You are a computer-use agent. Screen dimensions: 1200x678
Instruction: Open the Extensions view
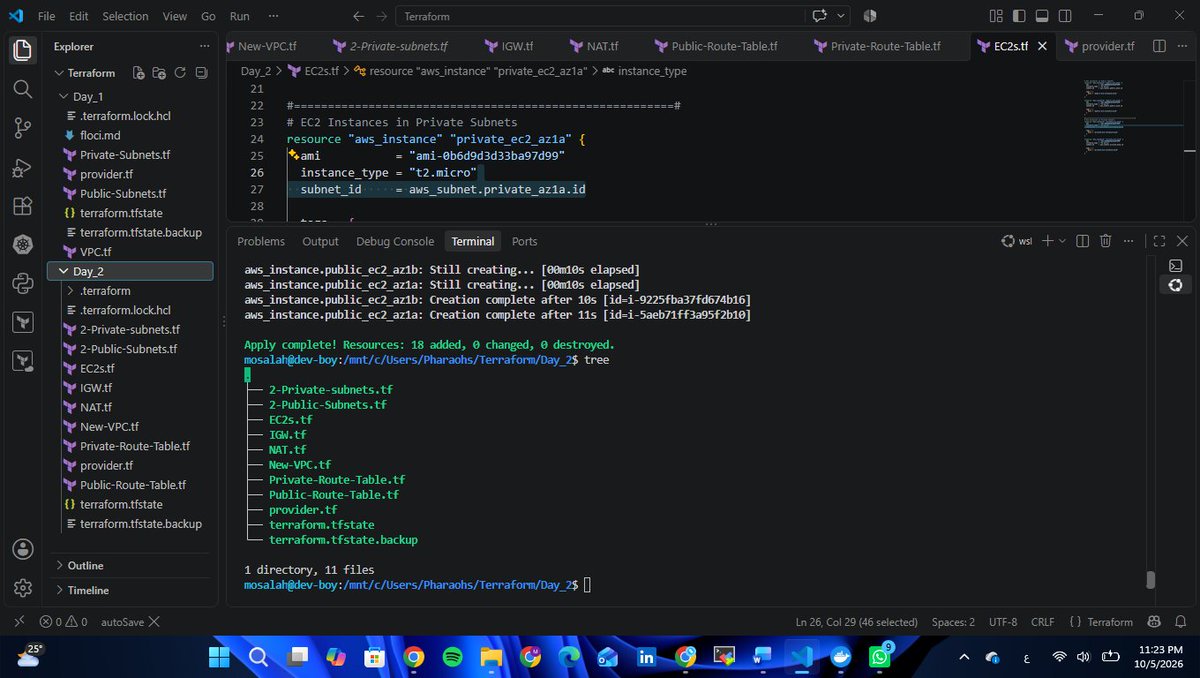coord(22,206)
